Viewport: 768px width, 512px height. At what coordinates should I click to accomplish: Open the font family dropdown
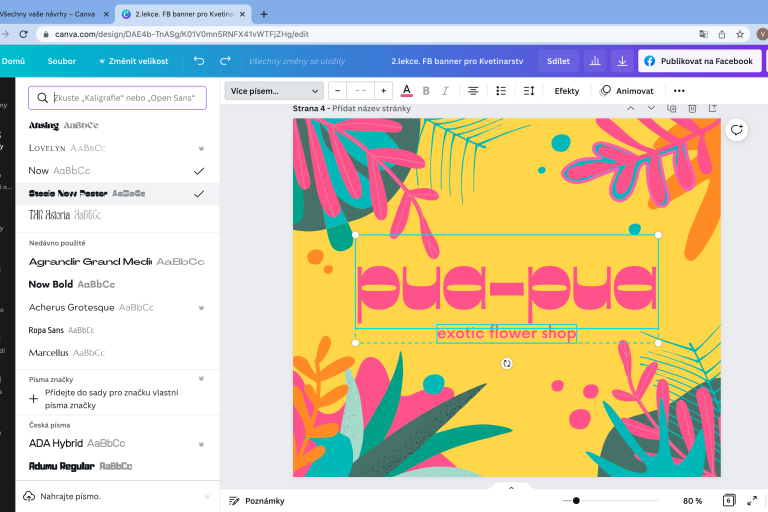click(x=274, y=91)
